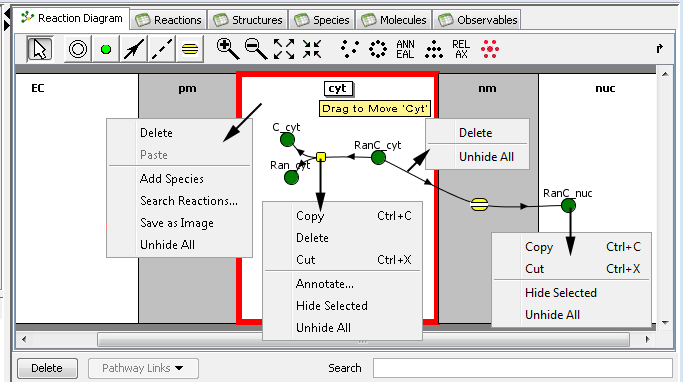
Task: Apply the random layout icon
Action: pyautogui.click(x=350, y=49)
